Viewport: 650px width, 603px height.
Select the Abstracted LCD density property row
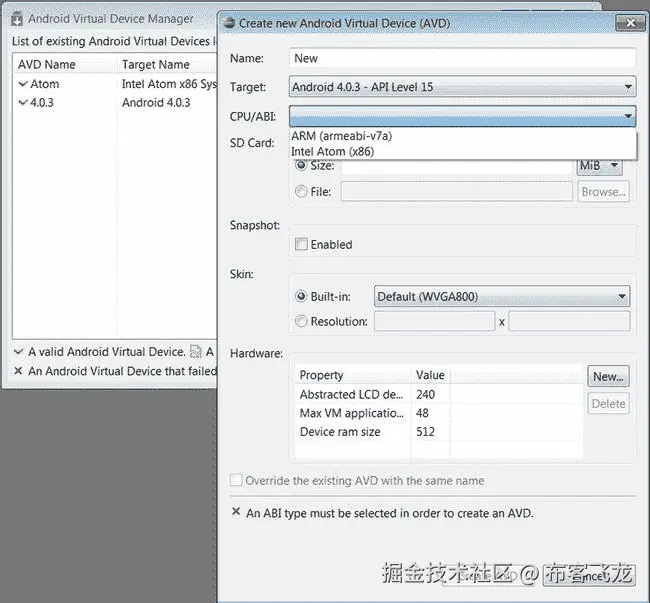(x=439, y=394)
